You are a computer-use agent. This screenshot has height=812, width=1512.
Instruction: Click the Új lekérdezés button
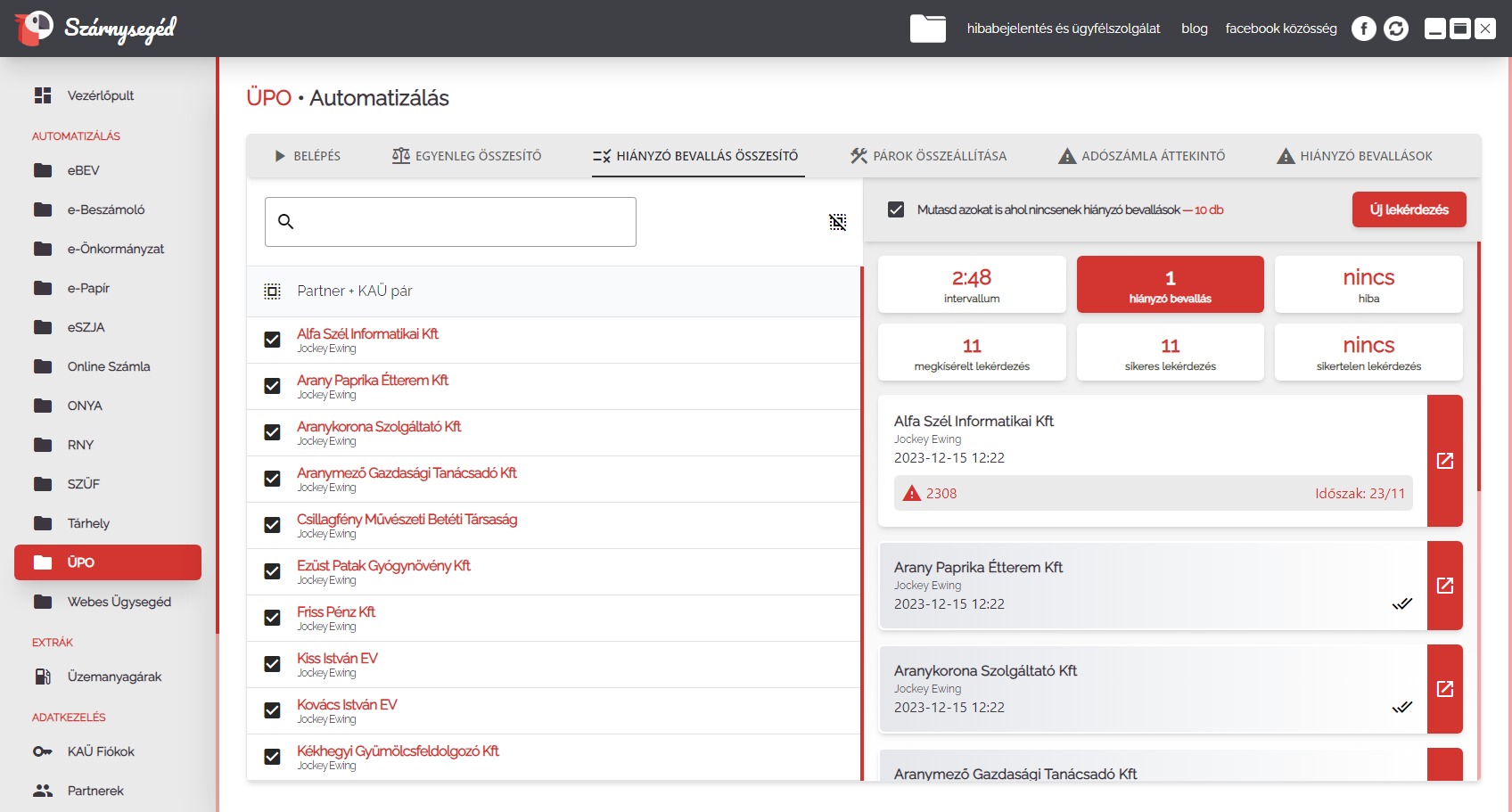pos(1409,209)
